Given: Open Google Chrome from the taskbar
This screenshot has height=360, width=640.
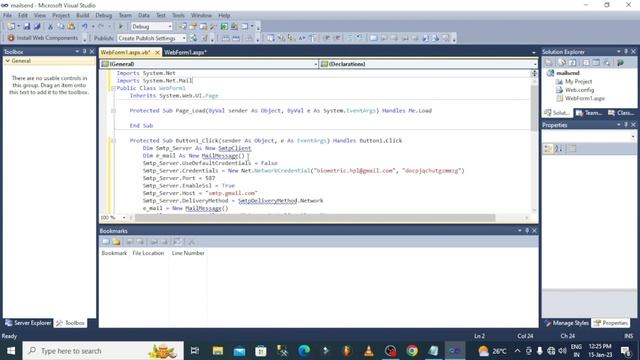Looking at the screenshot, I should [x=412, y=351].
